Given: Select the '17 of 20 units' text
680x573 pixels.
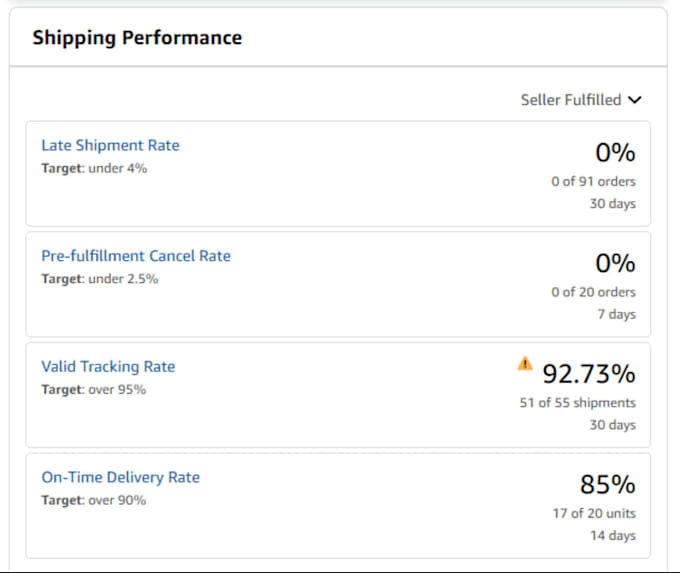Looking at the screenshot, I should (x=594, y=513).
